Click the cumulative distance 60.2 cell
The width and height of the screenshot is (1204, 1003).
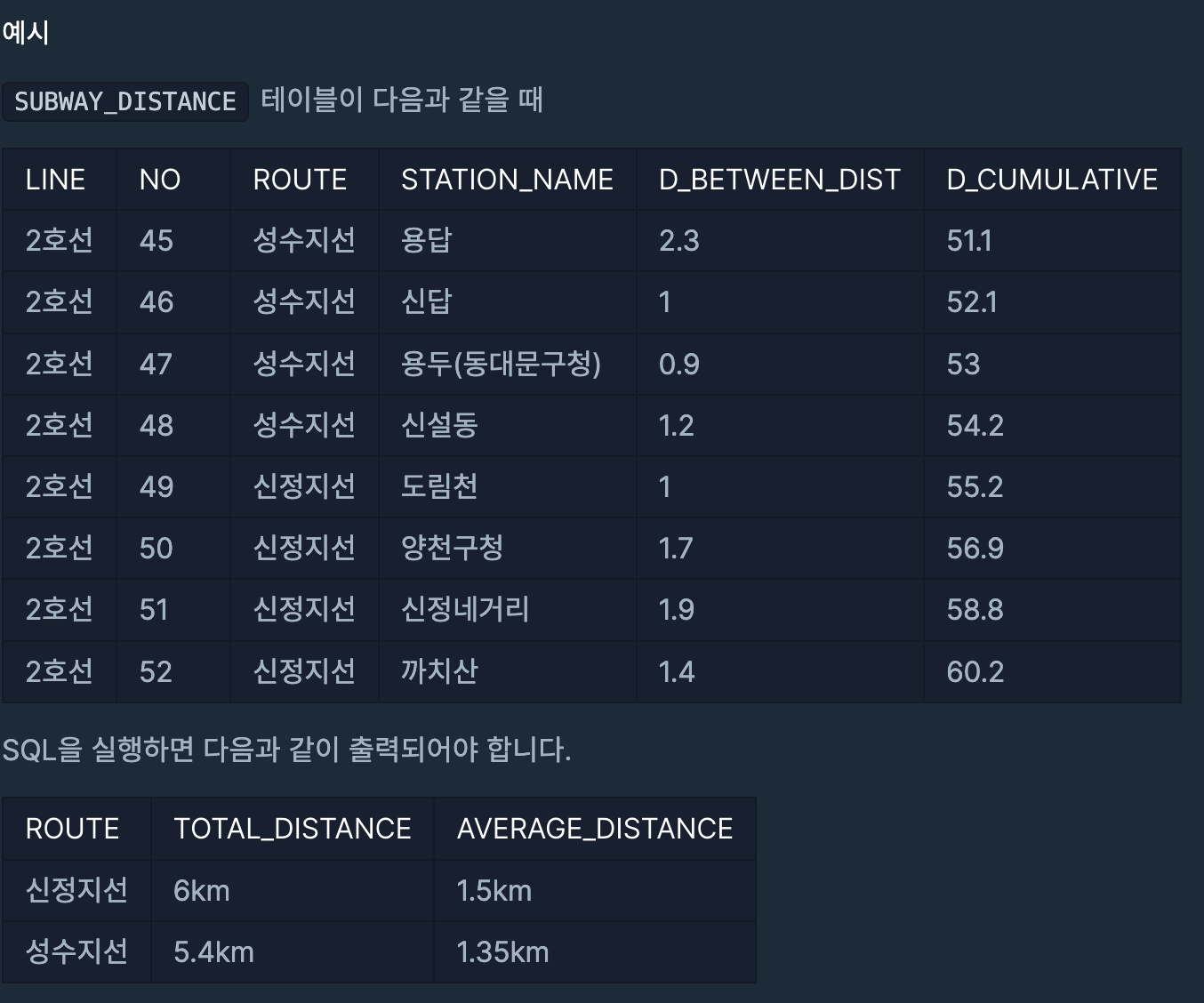point(1052,671)
